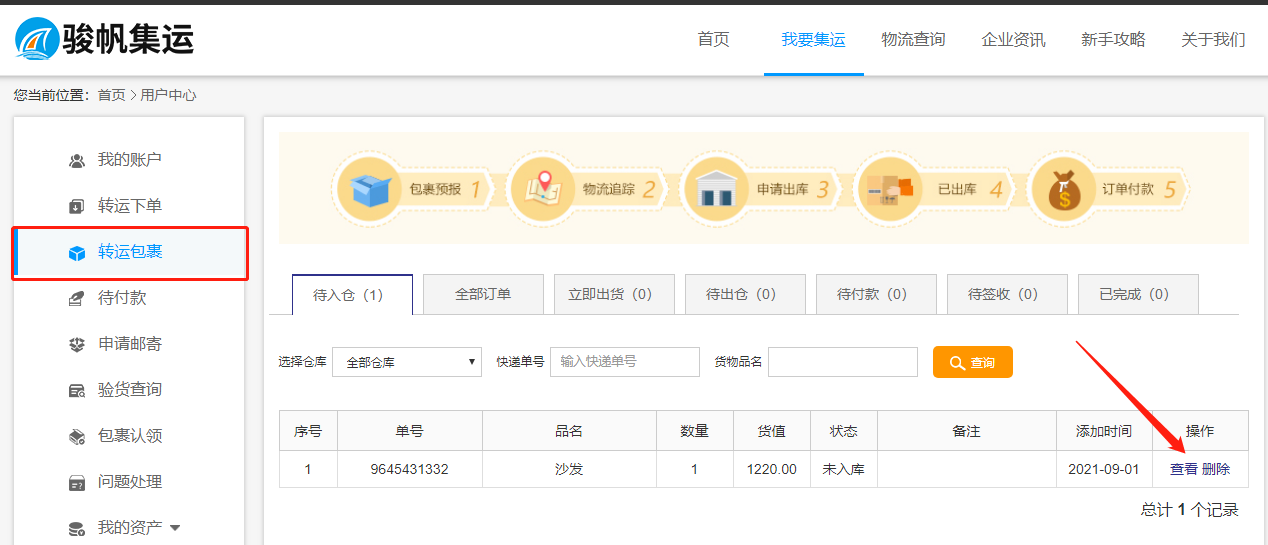Viewport: 1268px width, 545px height.
Task: Click the 骏帆集运 sailboat logo
Action: pos(37,39)
